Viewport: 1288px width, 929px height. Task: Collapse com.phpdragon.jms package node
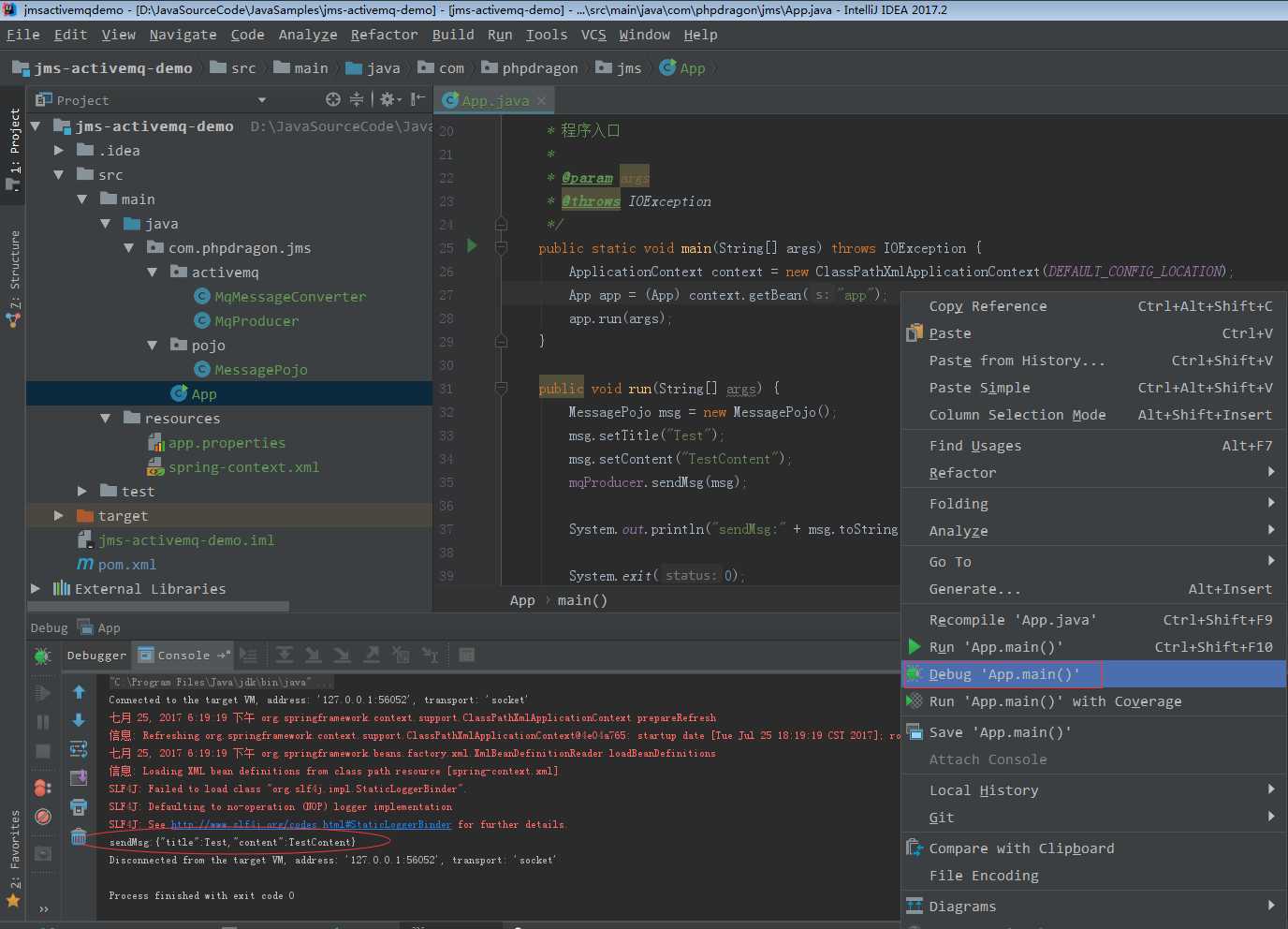pos(129,248)
